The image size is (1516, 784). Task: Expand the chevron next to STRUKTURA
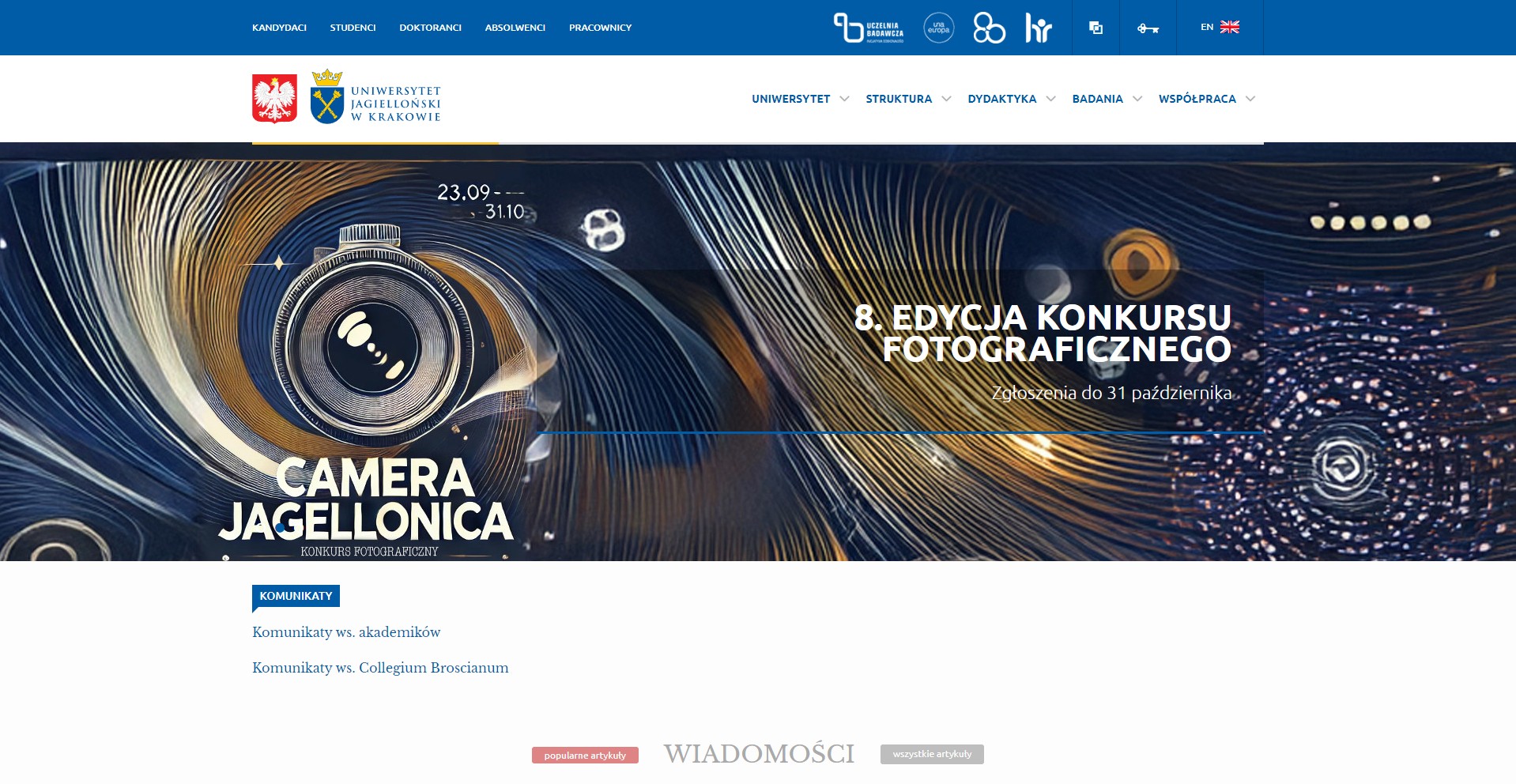click(x=946, y=99)
